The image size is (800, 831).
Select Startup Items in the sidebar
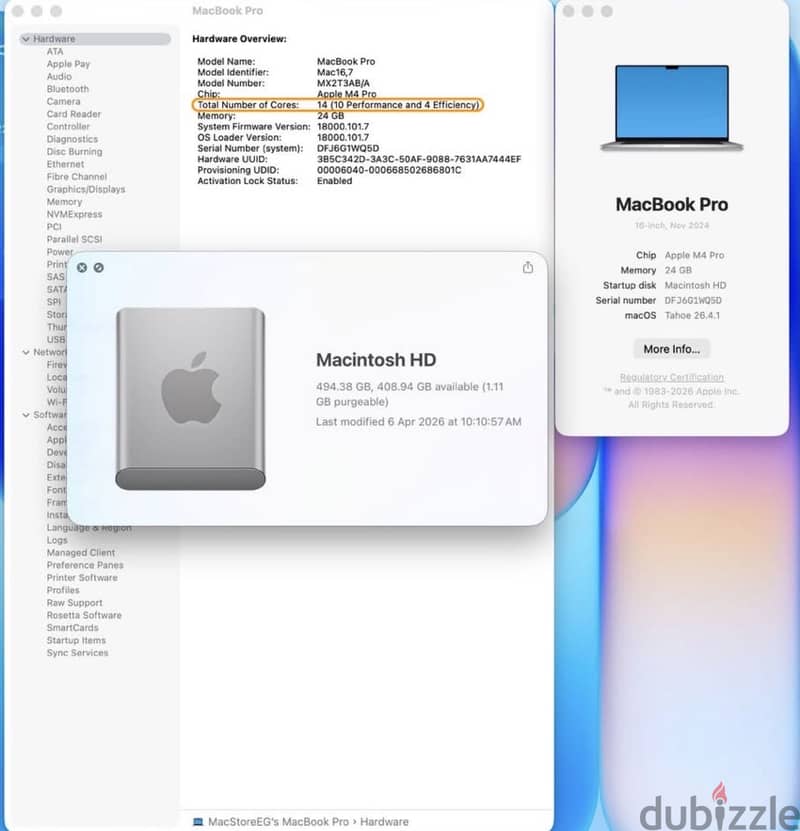[x=76, y=640]
